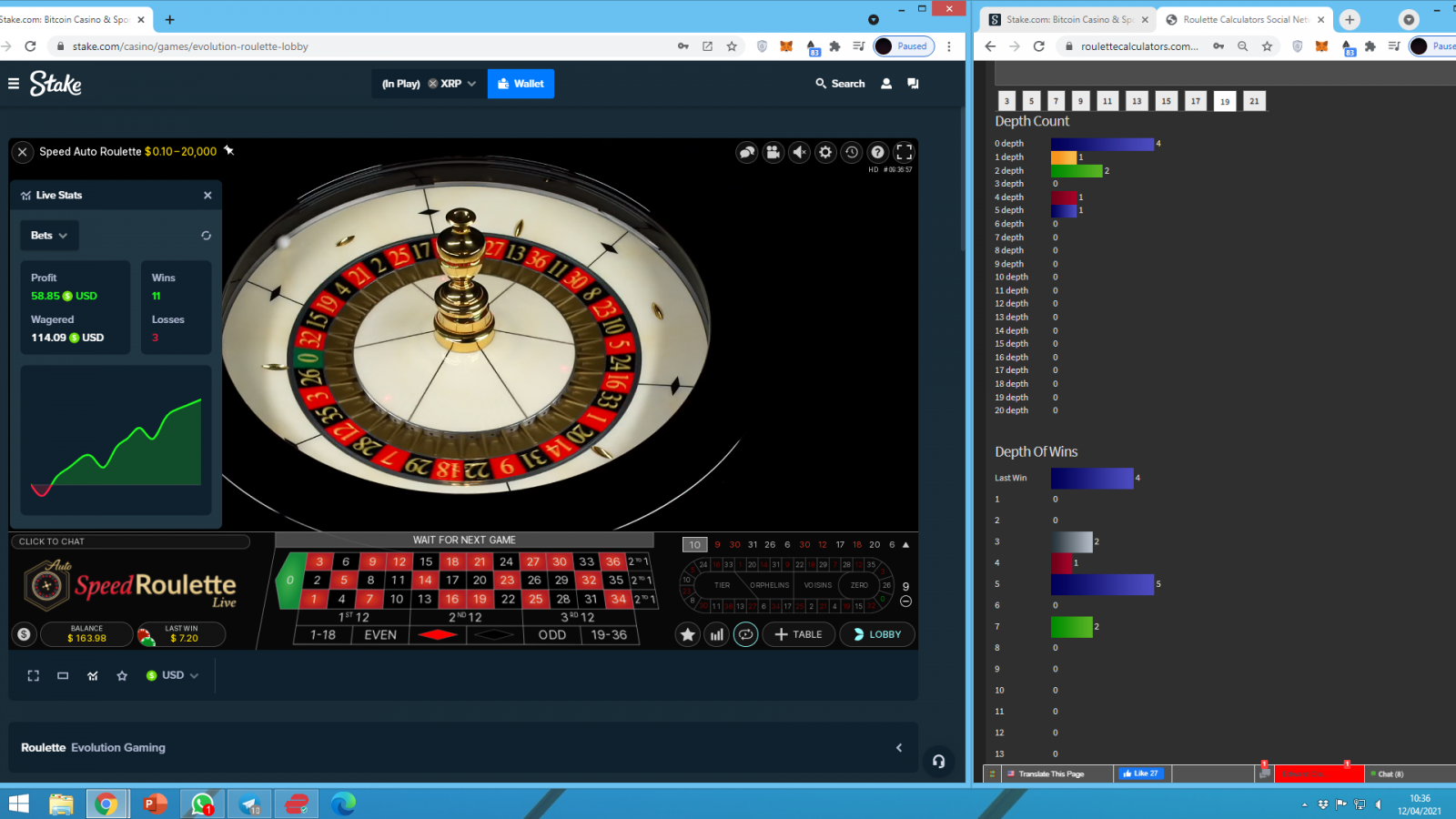1456x819 pixels.
Task: Toggle game fullscreen below table
Action: pos(34,675)
